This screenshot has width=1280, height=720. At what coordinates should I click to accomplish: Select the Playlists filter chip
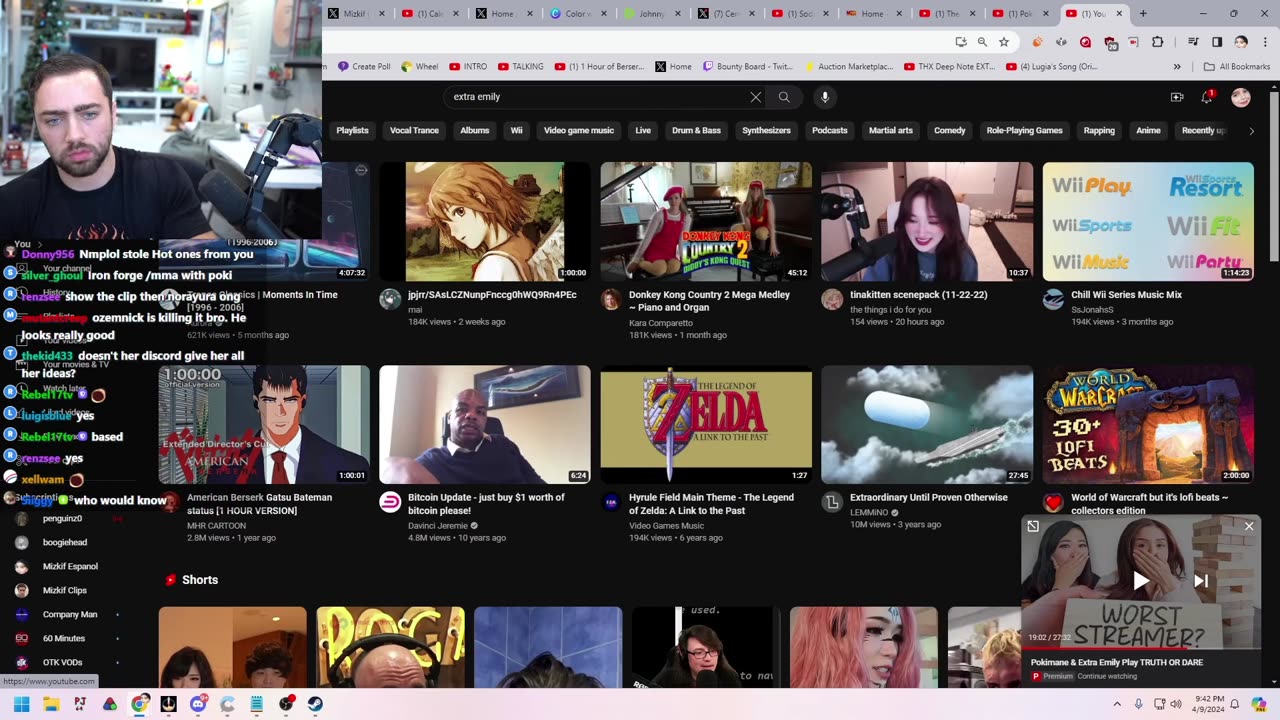pyautogui.click(x=352, y=131)
